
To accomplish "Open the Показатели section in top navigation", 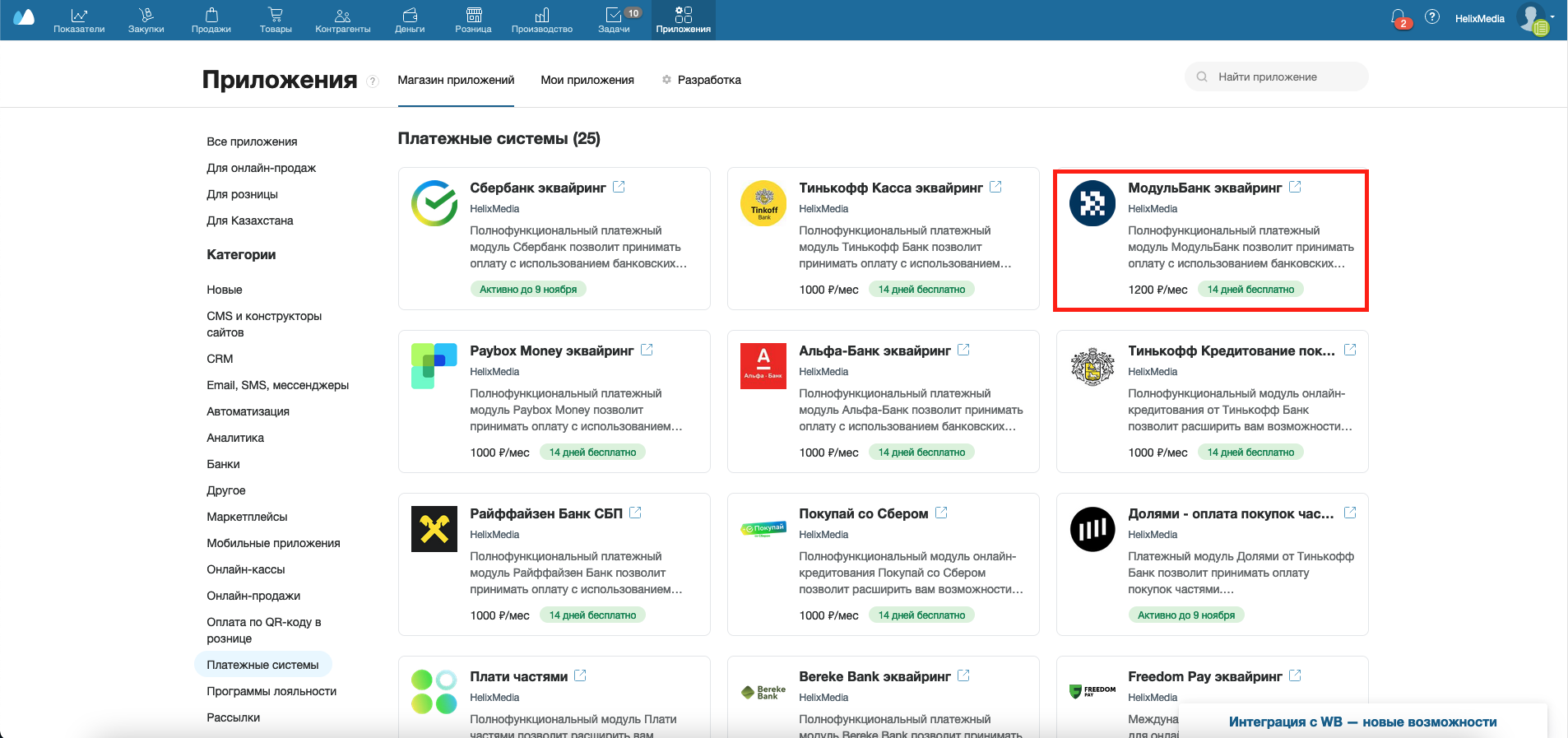I will (x=79, y=20).
